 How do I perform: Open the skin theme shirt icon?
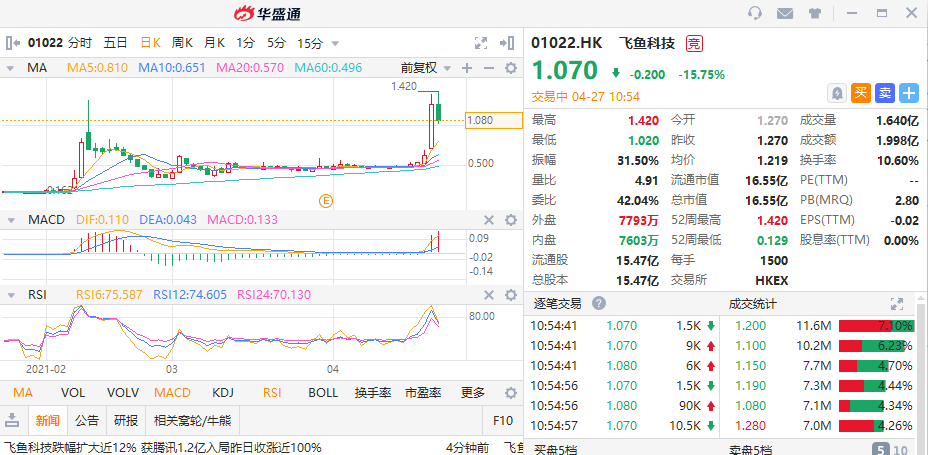pos(815,13)
